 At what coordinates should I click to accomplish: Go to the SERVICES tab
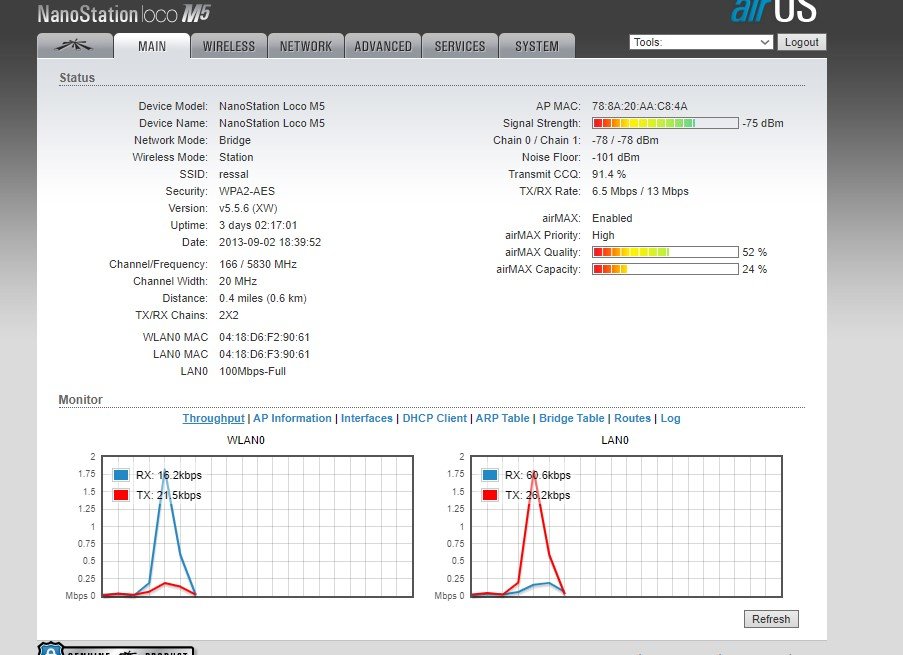[459, 46]
